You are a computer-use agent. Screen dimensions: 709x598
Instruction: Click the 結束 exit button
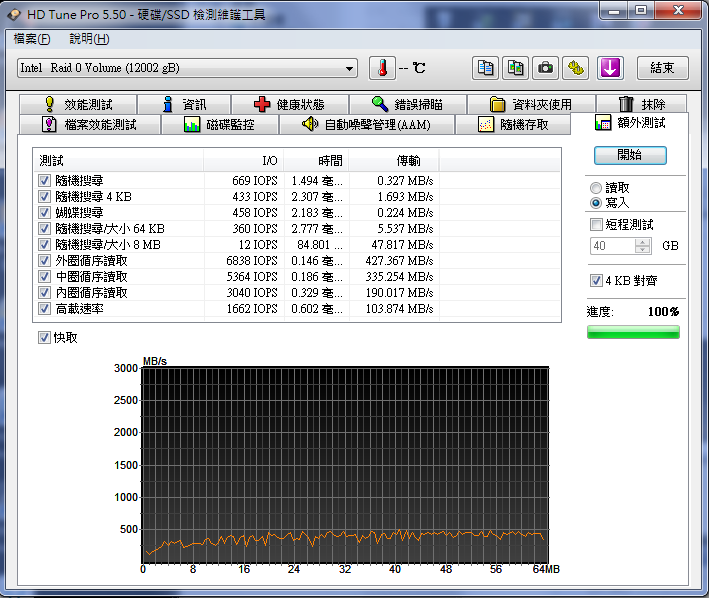662,68
